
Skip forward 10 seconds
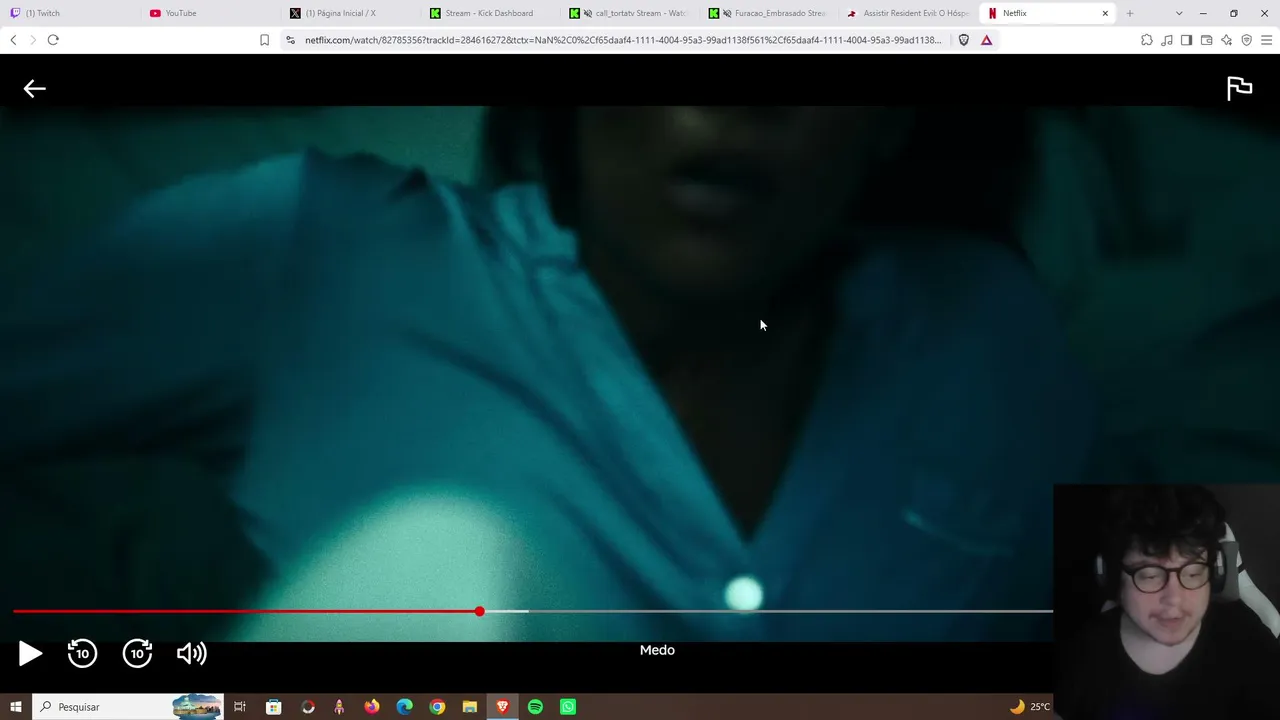pos(137,654)
